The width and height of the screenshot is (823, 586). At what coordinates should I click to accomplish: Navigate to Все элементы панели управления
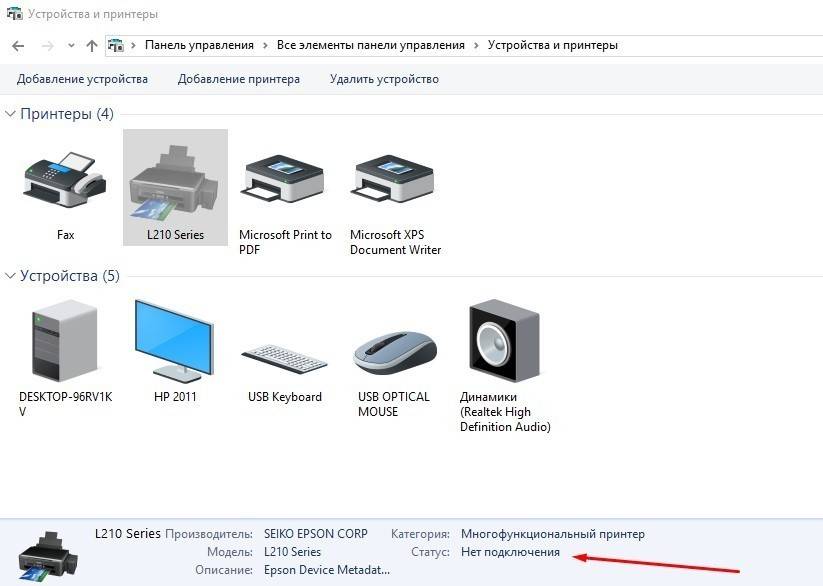point(371,45)
